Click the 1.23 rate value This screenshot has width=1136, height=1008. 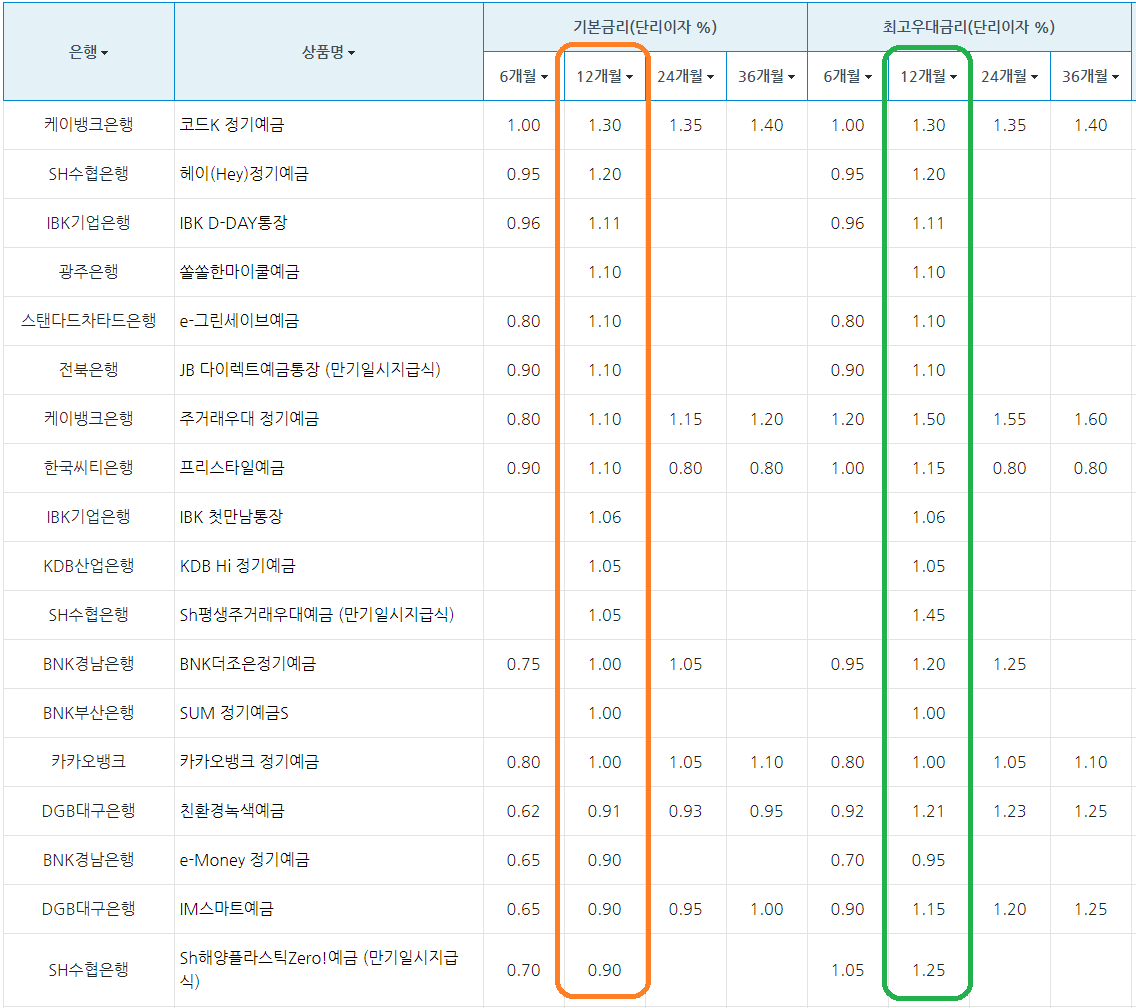tap(1009, 812)
